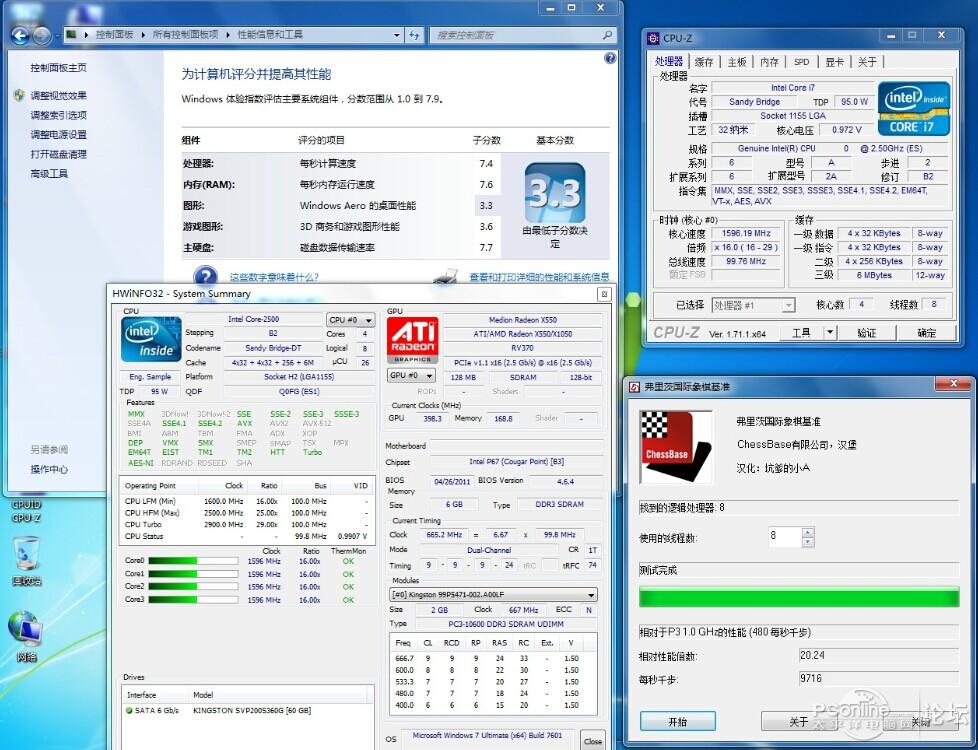The height and width of the screenshot is (750, 978).
Task: Click the CPU Turbo operating point row
Action: 245,524
